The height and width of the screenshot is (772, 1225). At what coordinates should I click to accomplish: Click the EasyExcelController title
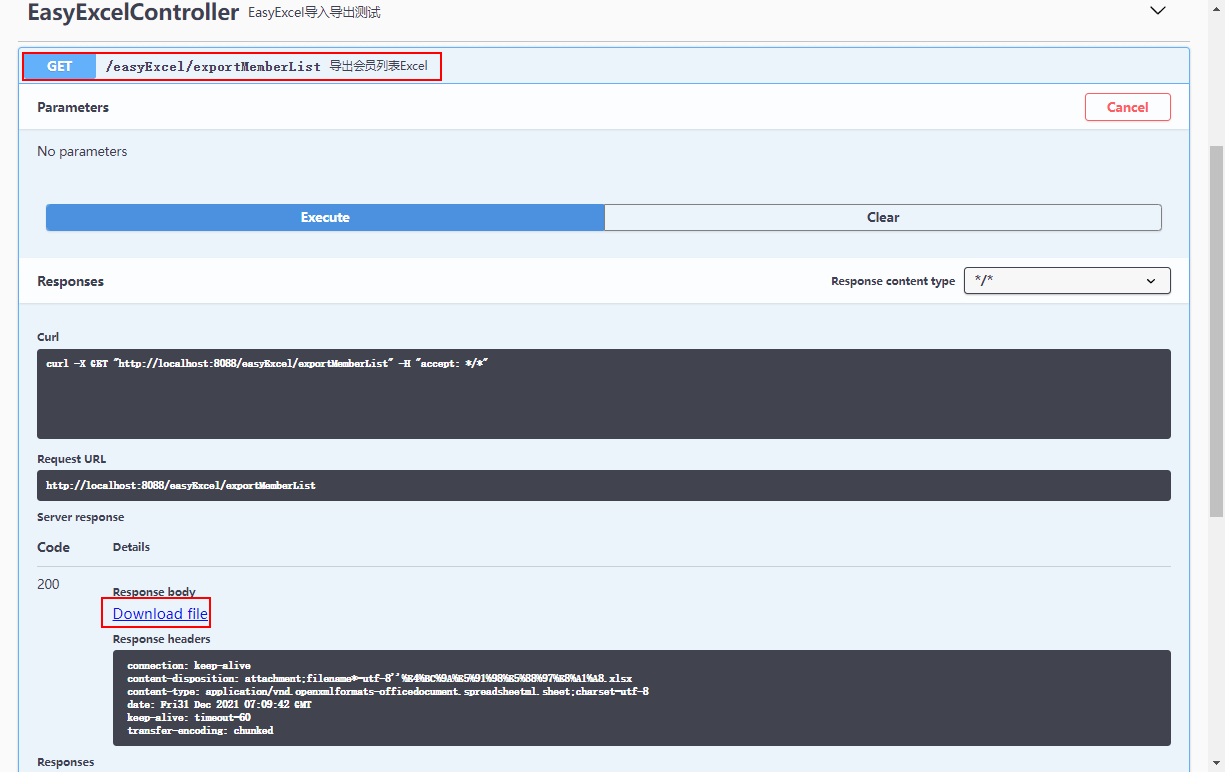134,13
